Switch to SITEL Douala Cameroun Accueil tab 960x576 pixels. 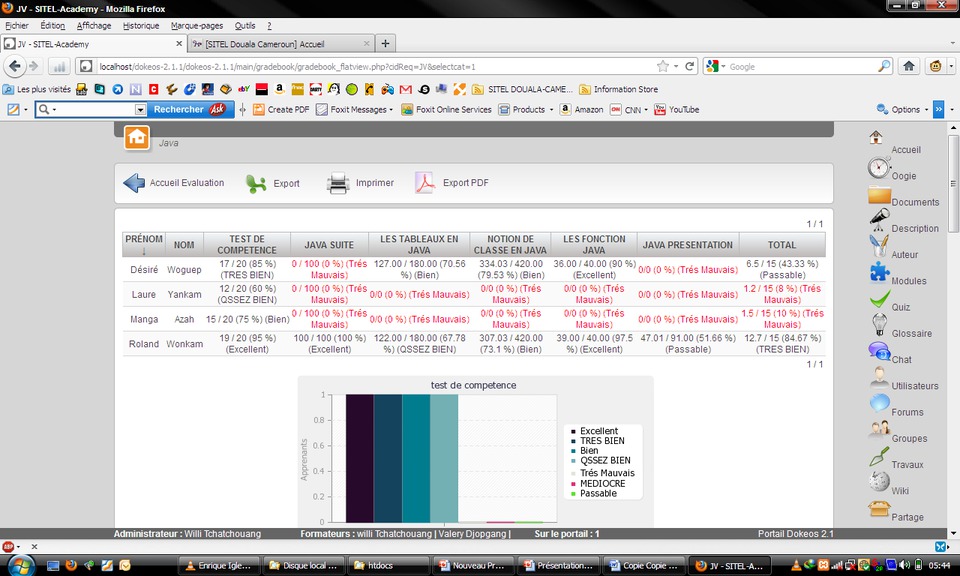pos(282,44)
